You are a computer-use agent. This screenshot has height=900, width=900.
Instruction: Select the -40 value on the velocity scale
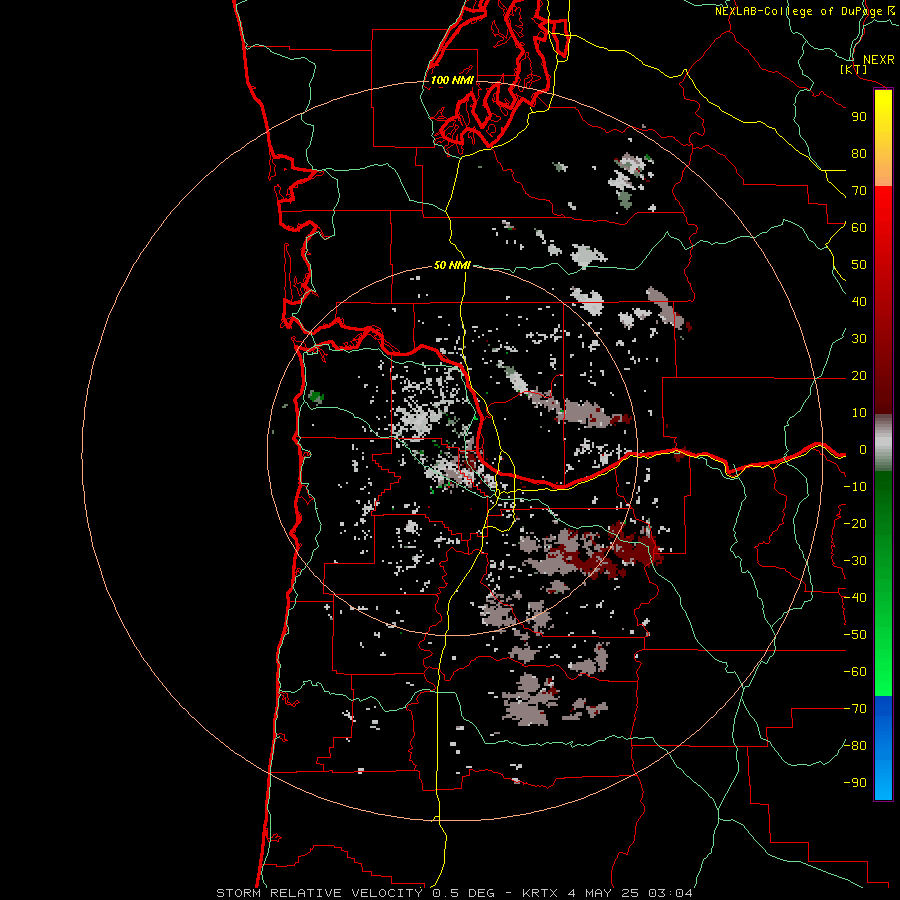point(855,598)
